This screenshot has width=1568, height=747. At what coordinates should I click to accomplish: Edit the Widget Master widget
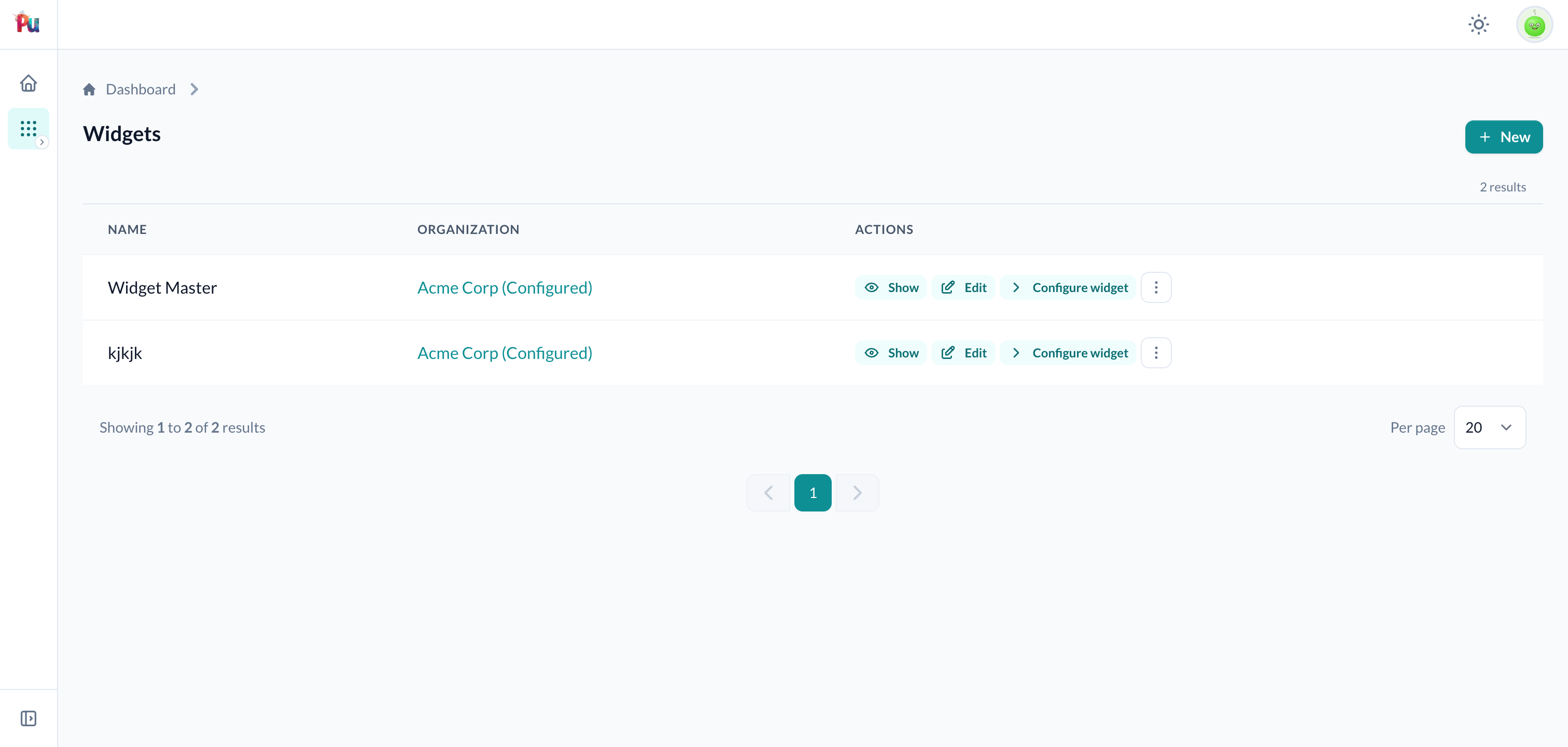(963, 287)
